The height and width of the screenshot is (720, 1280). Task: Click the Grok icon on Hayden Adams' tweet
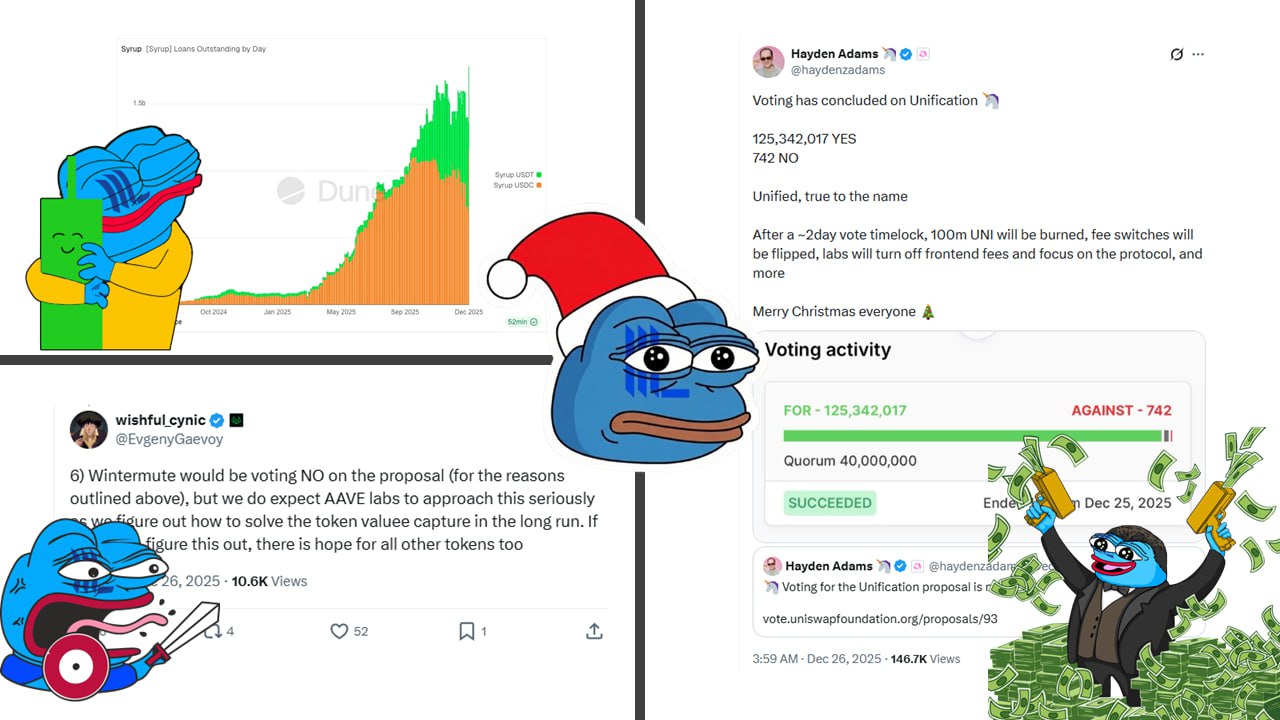click(1177, 54)
